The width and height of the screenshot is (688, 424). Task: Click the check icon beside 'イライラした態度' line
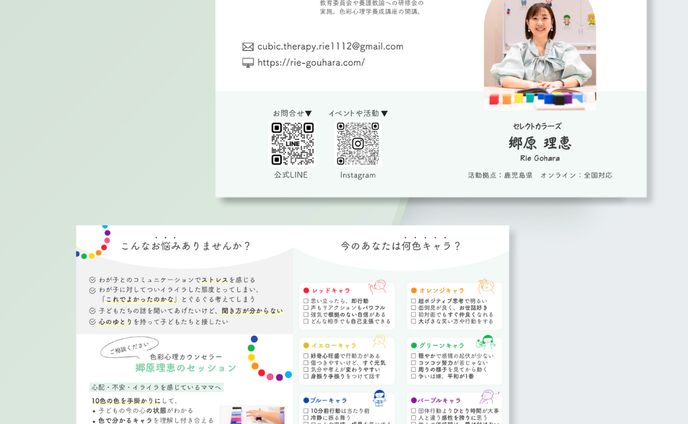pos(92,290)
